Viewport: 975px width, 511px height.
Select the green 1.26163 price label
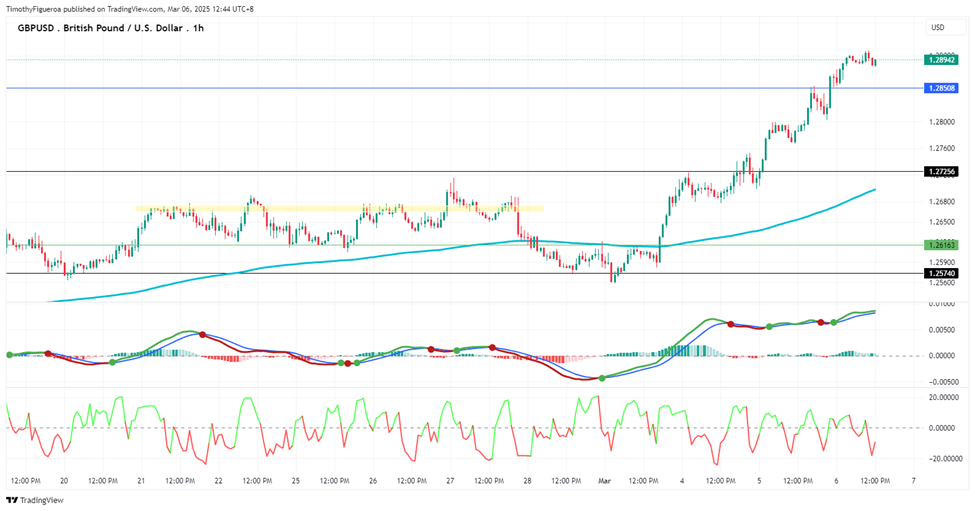pos(941,245)
